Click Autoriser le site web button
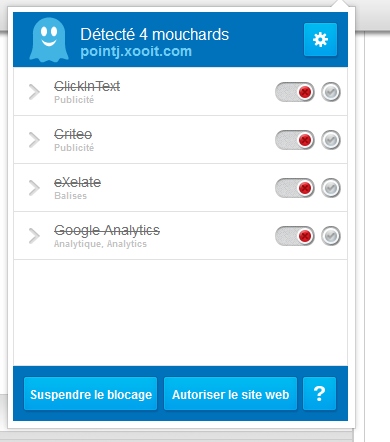Screen dimensions: 390x442 [x=230, y=394]
